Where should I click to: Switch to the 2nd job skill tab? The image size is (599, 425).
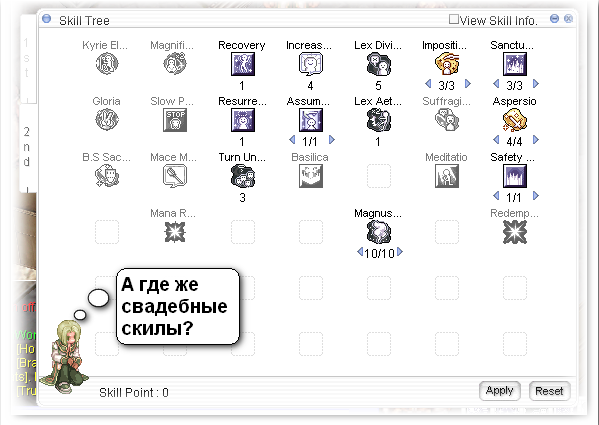pyautogui.click(x=28, y=147)
